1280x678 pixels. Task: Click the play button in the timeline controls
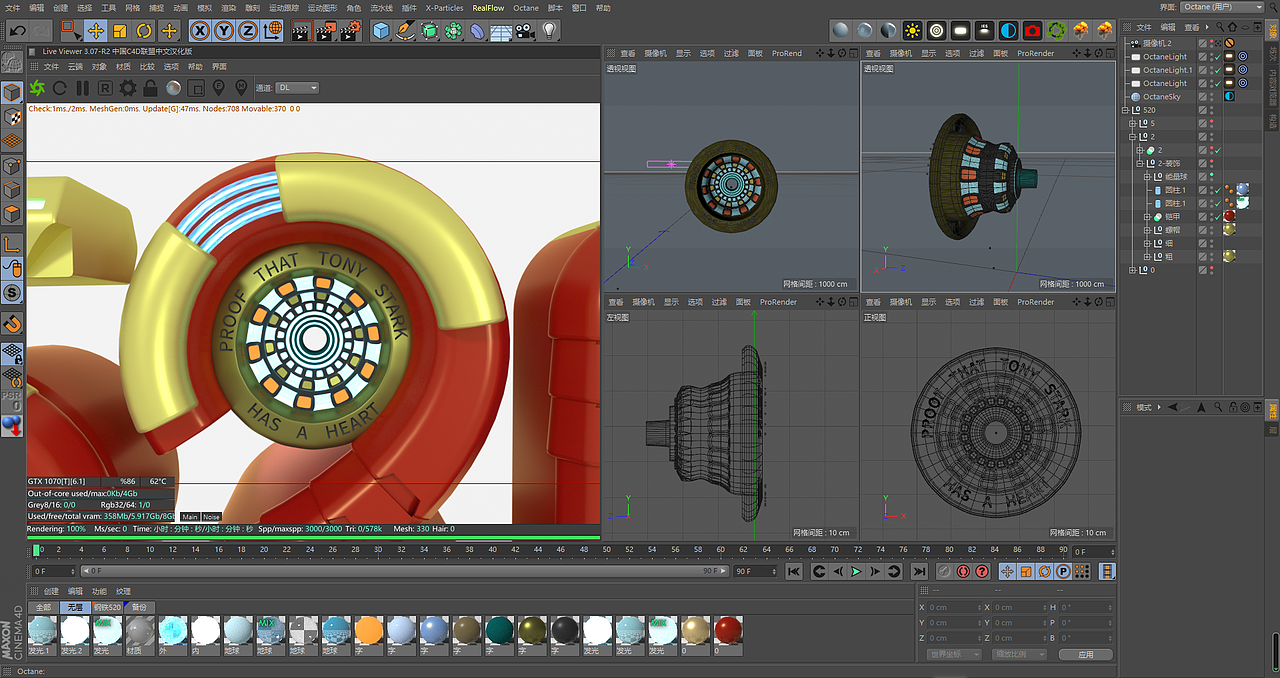[x=855, y=571]
